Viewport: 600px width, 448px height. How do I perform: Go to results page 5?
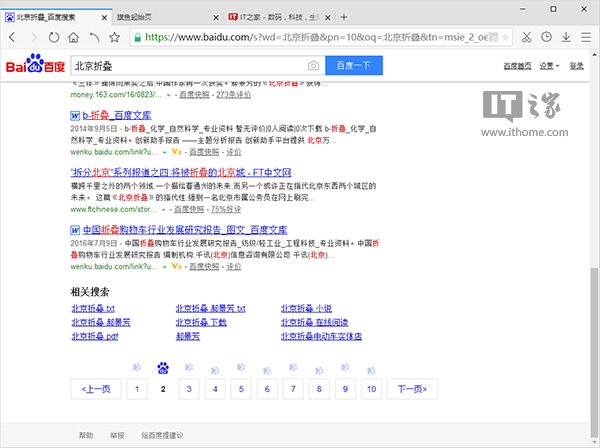click(241, 388)
